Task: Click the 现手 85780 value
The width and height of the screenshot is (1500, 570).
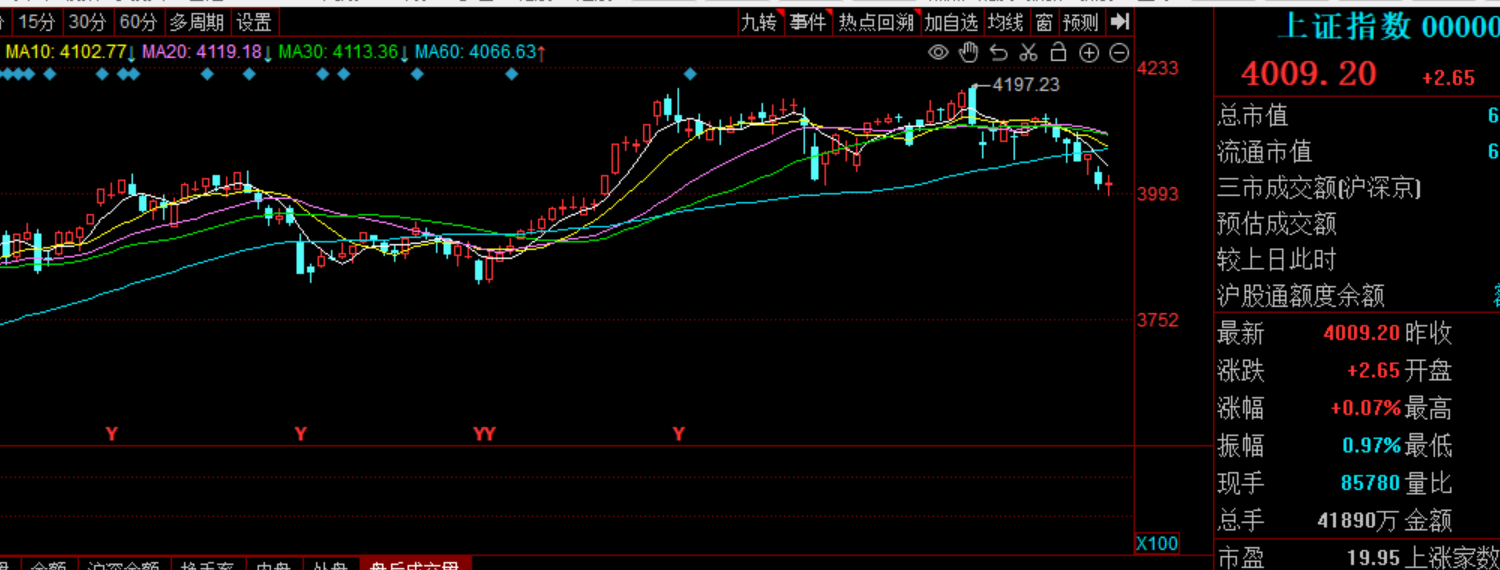Action: [x=1370, y=483]
